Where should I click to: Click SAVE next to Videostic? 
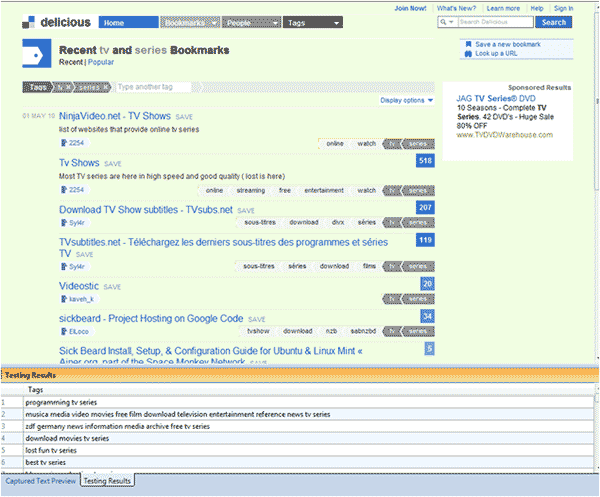(x=112, y=287)
